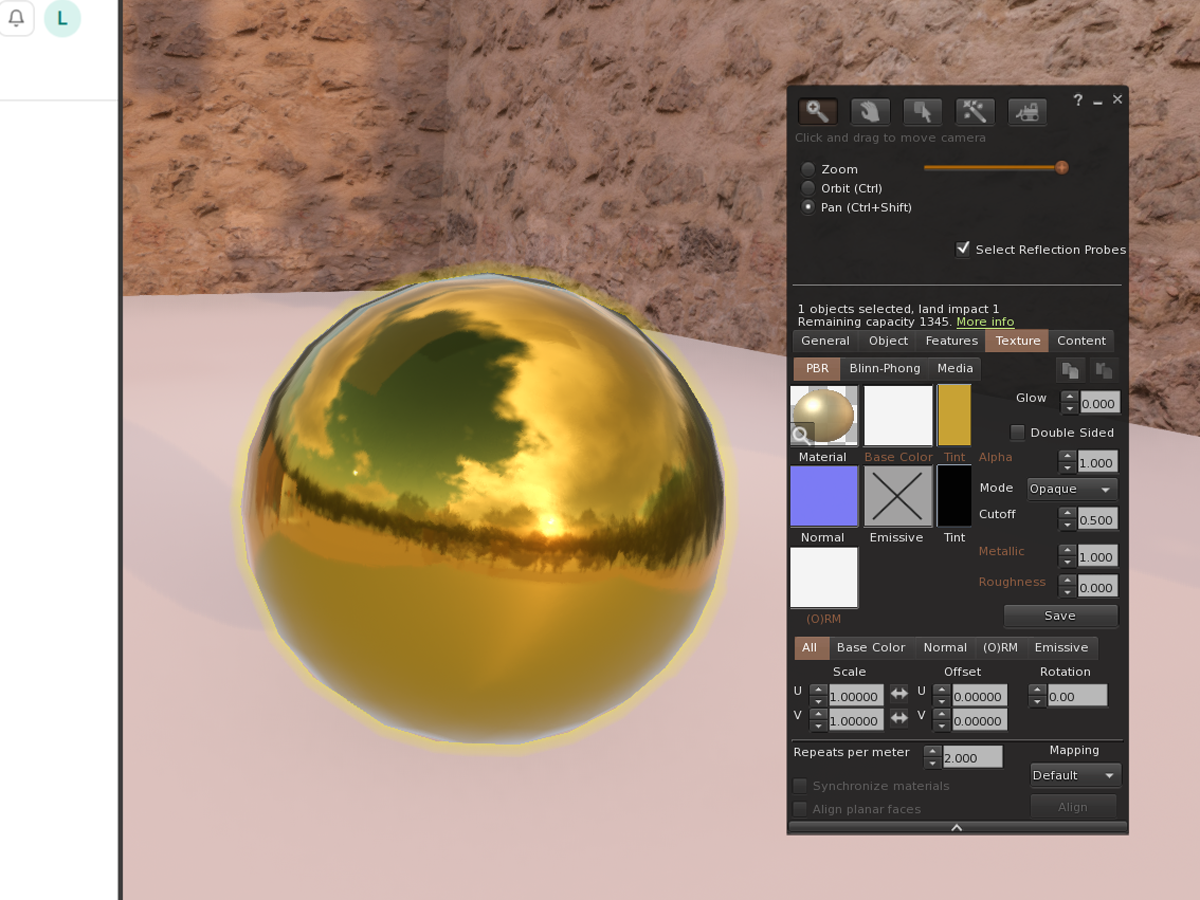This screenshot has height=900, width=1200.
Task: Open the Normal map texture picker
Action: click(824, 496)
